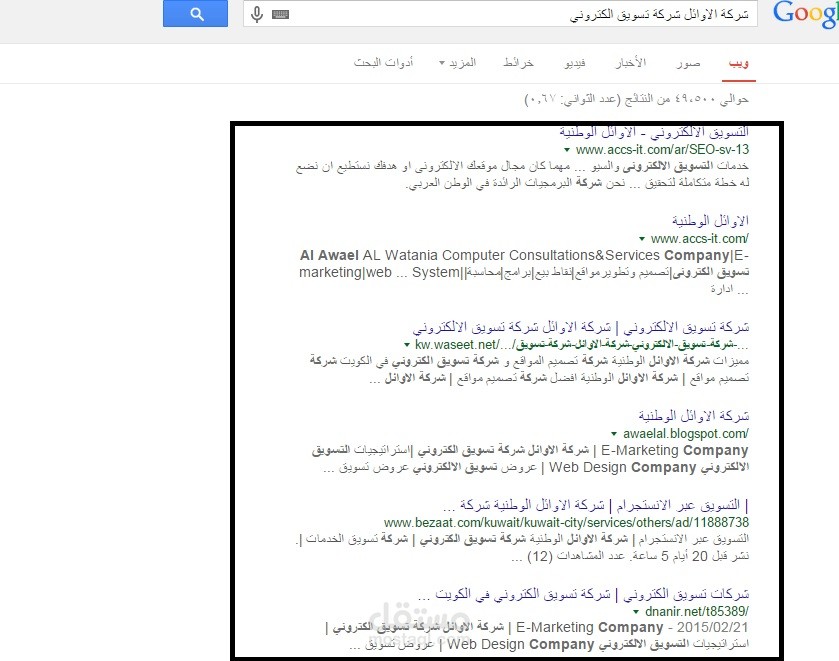Expand the المزيد (More) dropdown
This screenshot has width=839, height=661.
tap(457, 63)
